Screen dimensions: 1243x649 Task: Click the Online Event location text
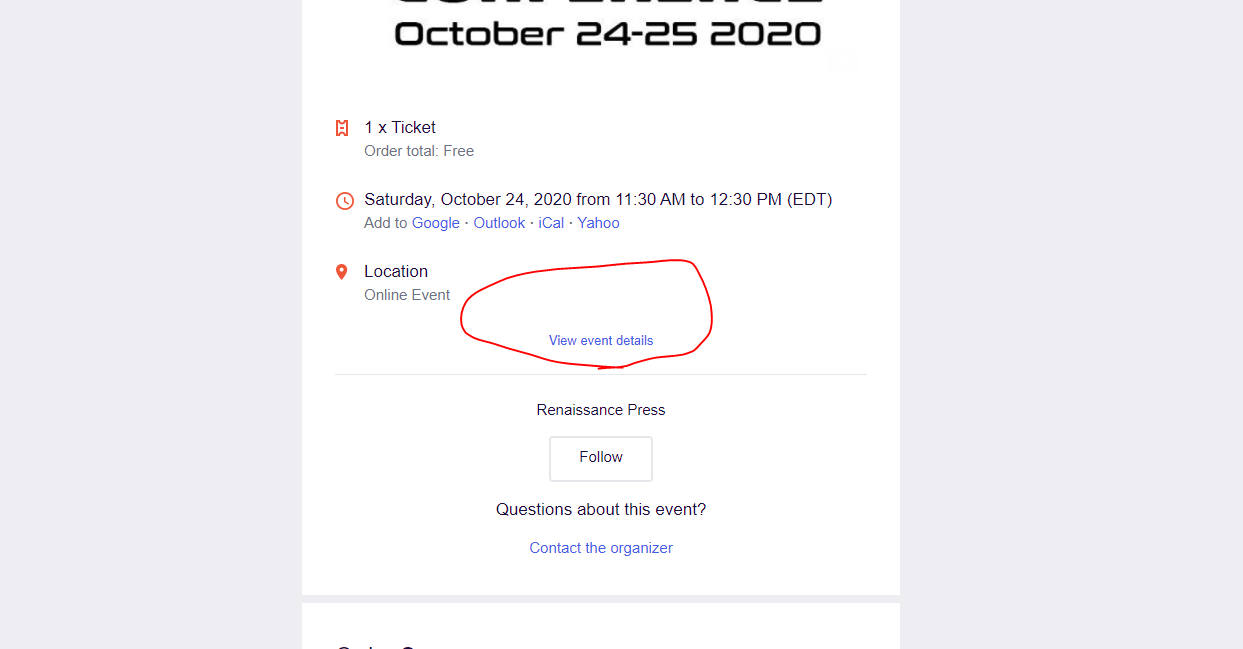407,294
